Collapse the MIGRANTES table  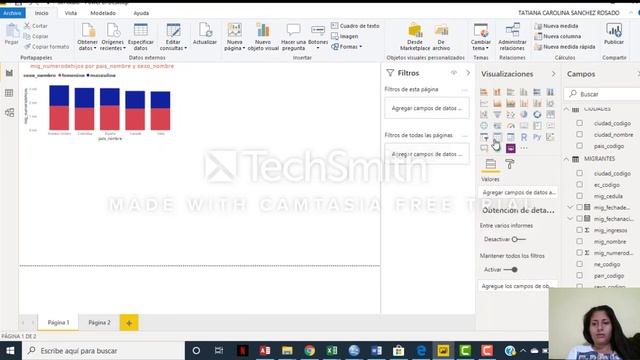click(566, 159)
